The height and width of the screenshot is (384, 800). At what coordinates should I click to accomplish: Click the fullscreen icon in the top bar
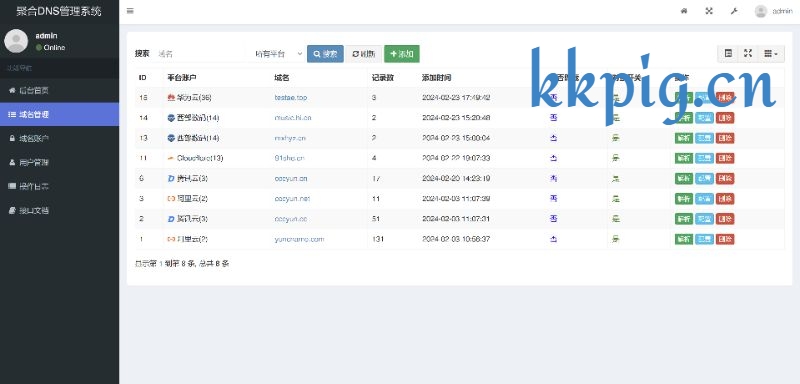pos(709,11)
